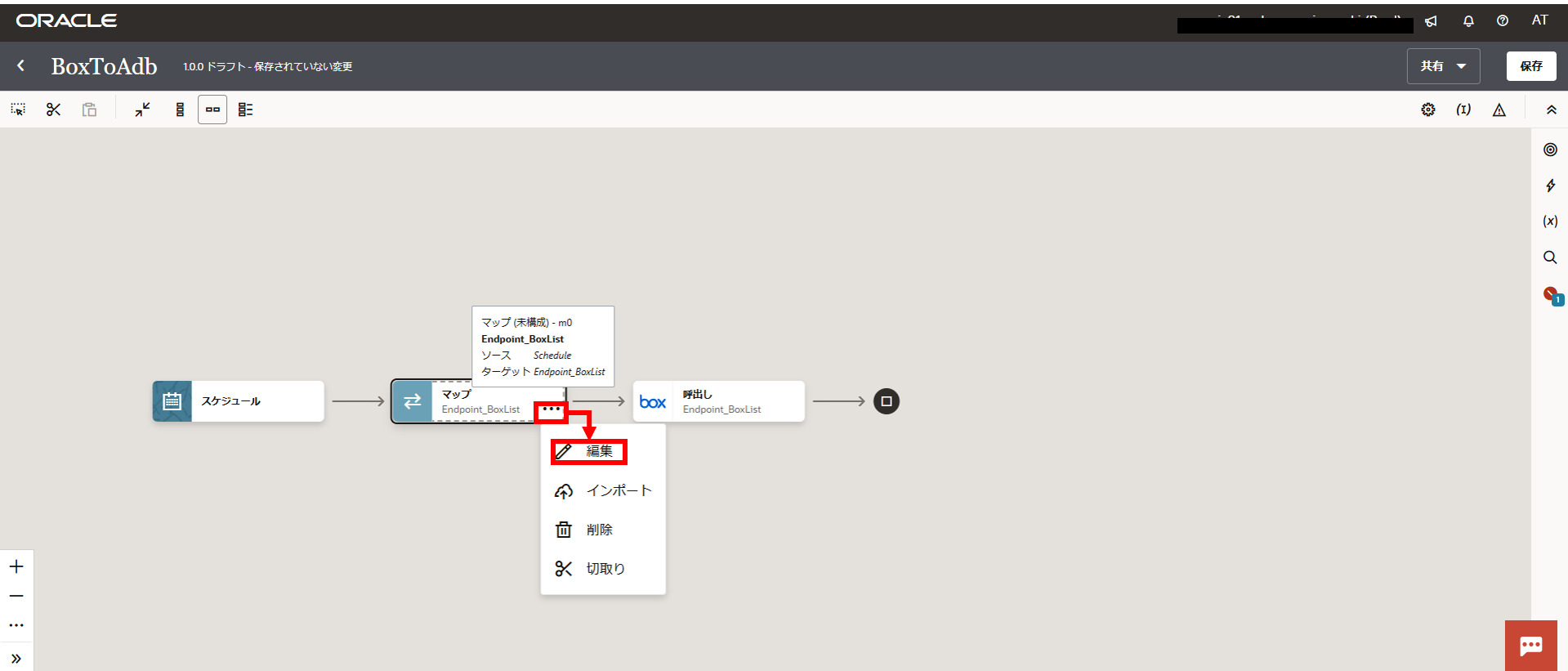Open the help question mark icon
The width and height of the screenshot is (1568, 671).
(x=1503, y=21)
